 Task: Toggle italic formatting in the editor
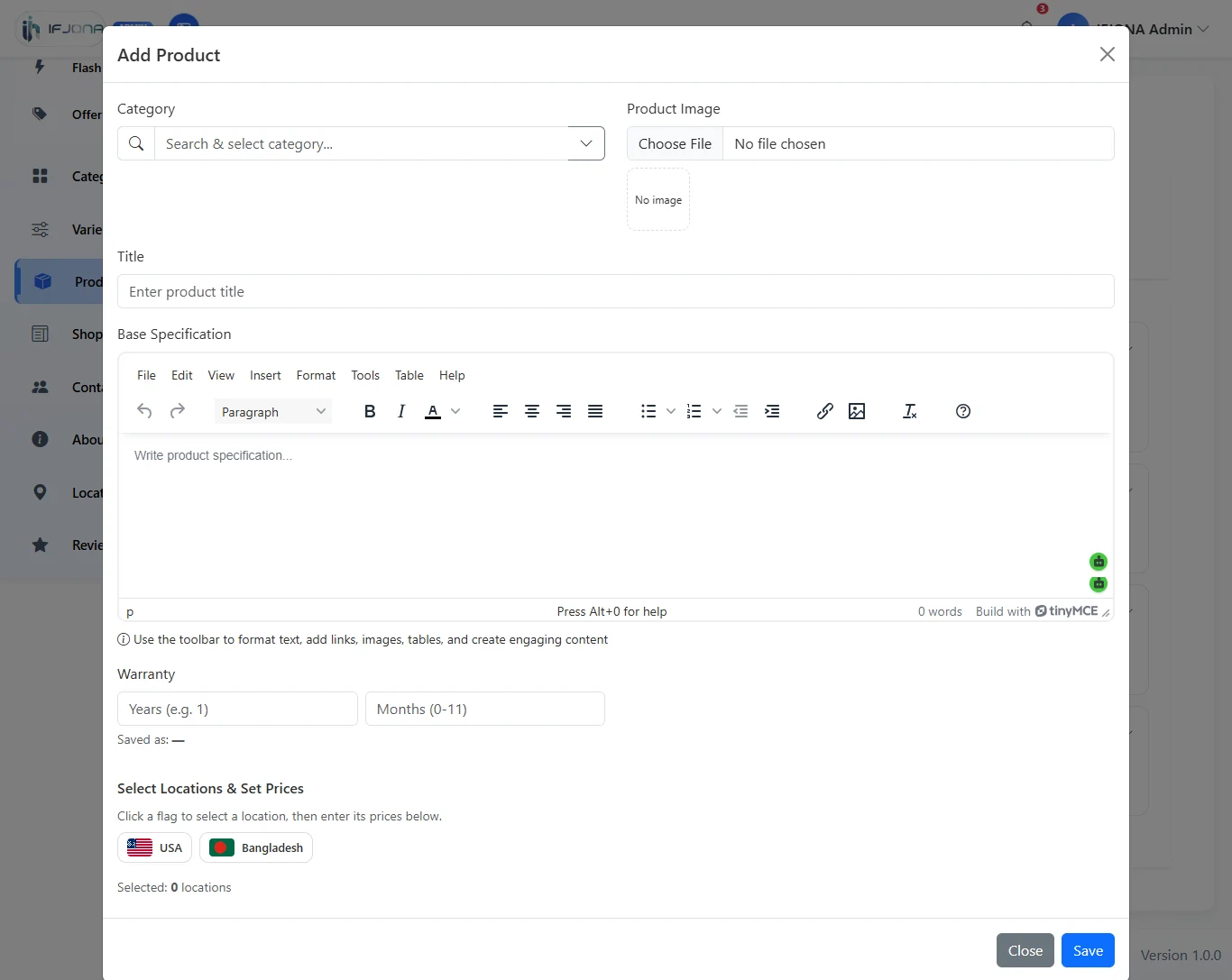pos(401,411)
